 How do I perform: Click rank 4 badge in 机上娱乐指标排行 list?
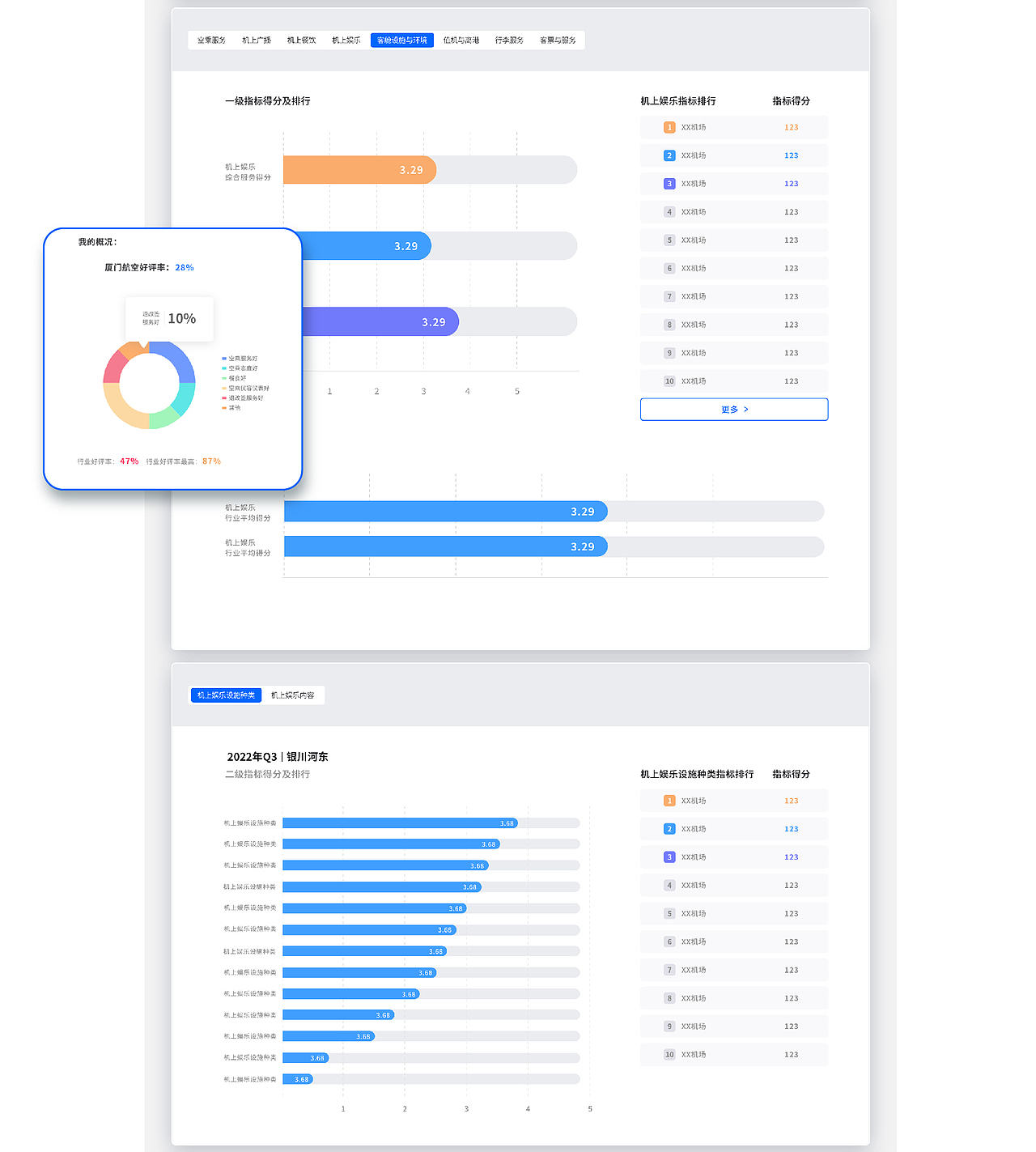pos(669,212)
